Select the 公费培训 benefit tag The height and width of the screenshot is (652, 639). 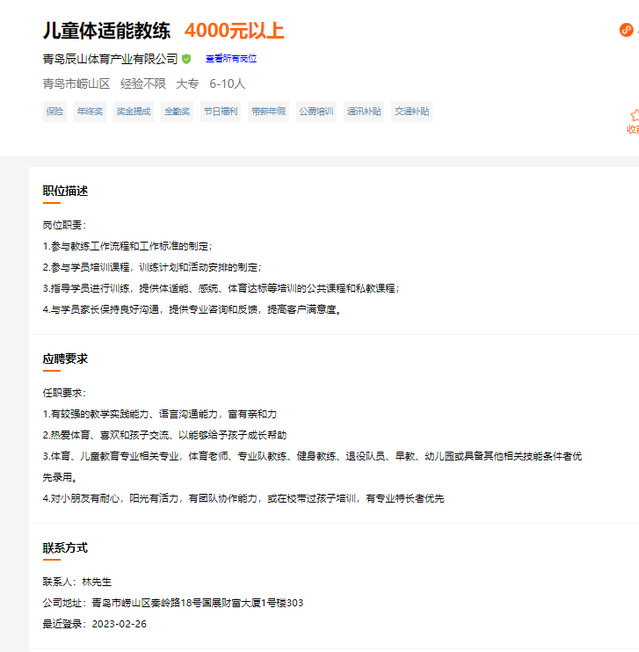315,111
